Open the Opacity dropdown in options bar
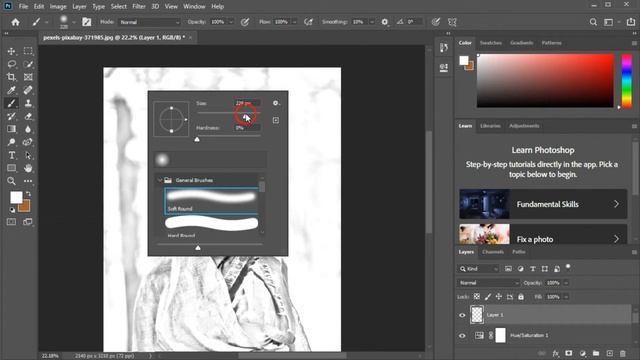This screenshot has height=360, width=640. (x=231, y=22)
